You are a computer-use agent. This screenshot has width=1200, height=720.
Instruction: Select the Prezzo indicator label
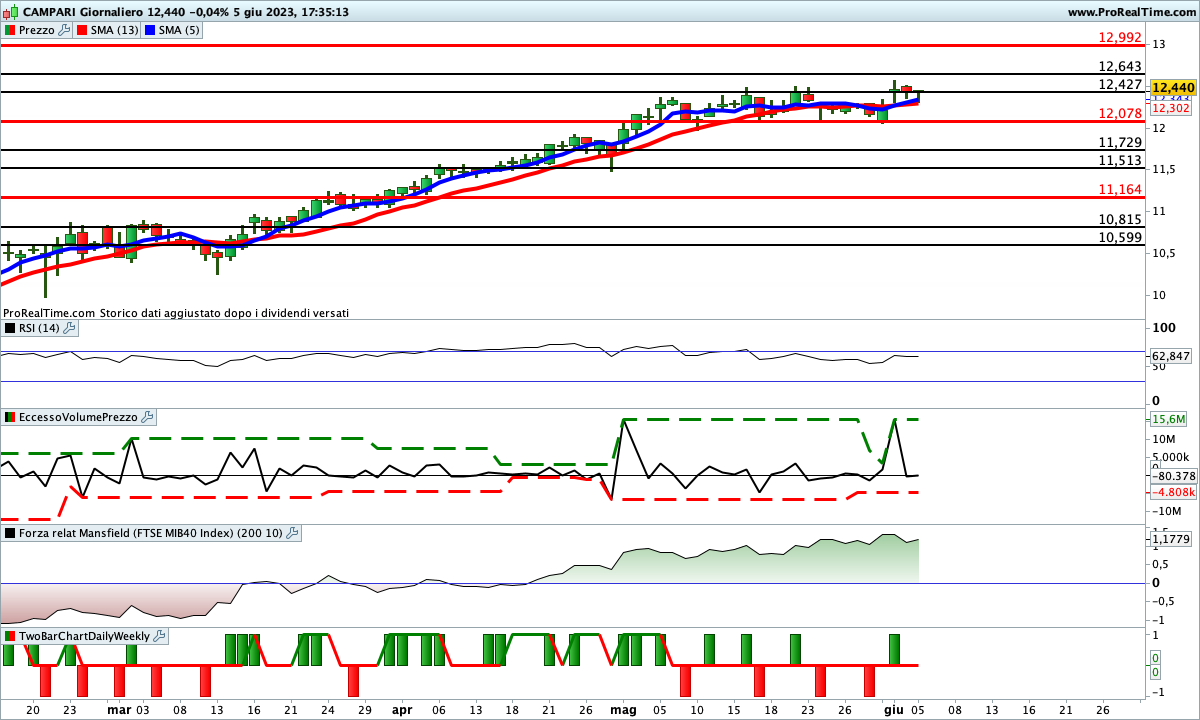37,30
